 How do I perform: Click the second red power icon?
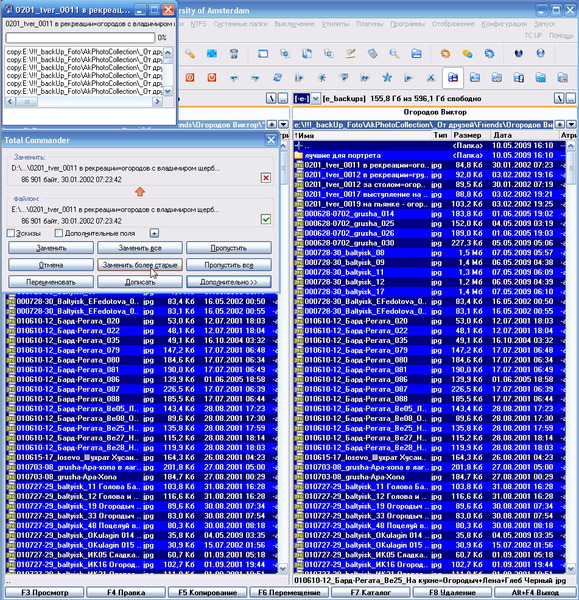[212, 78]
